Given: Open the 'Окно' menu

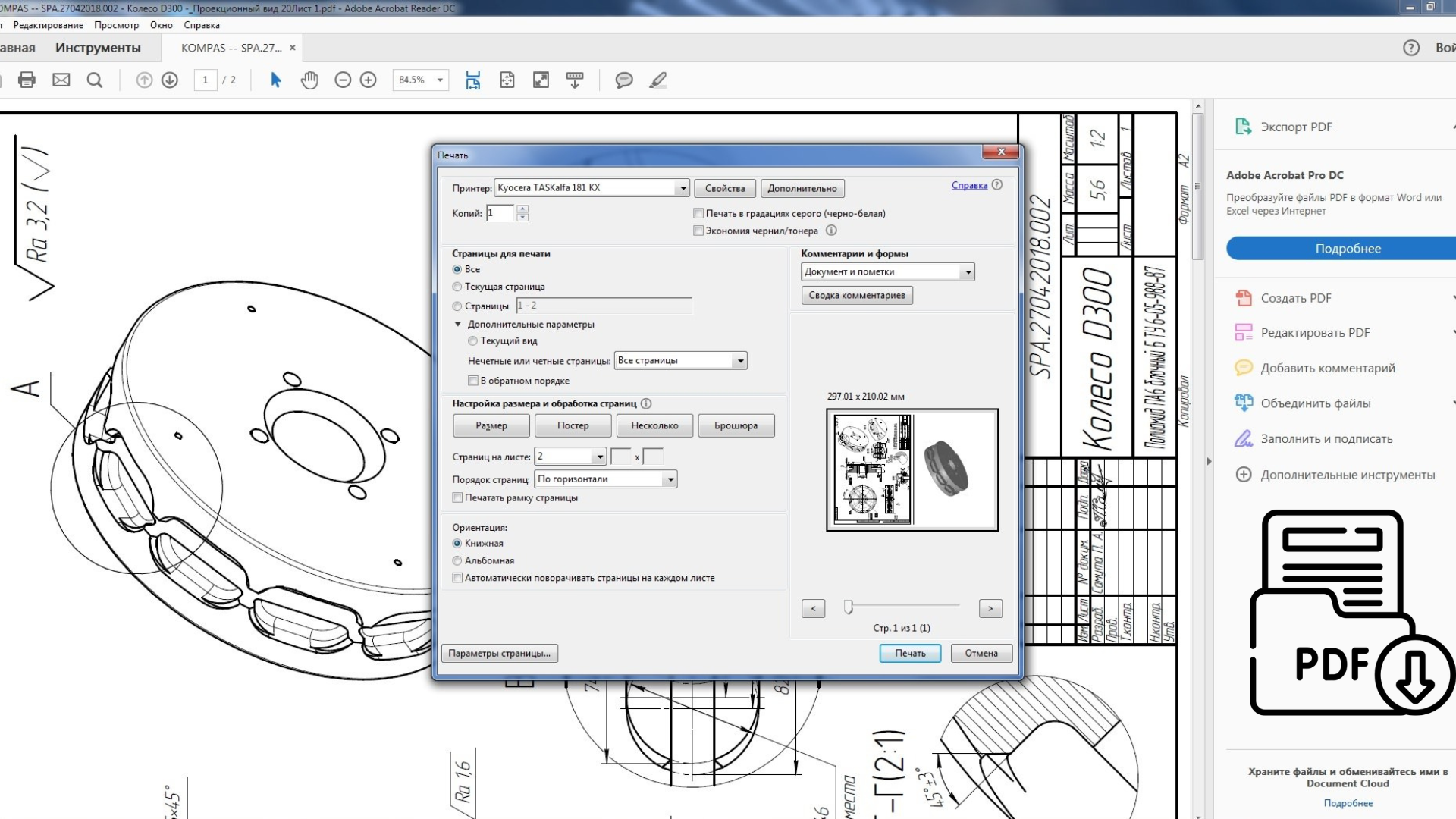Looking at the screenshot, I should pyautogui.click(x=162, y=25).
